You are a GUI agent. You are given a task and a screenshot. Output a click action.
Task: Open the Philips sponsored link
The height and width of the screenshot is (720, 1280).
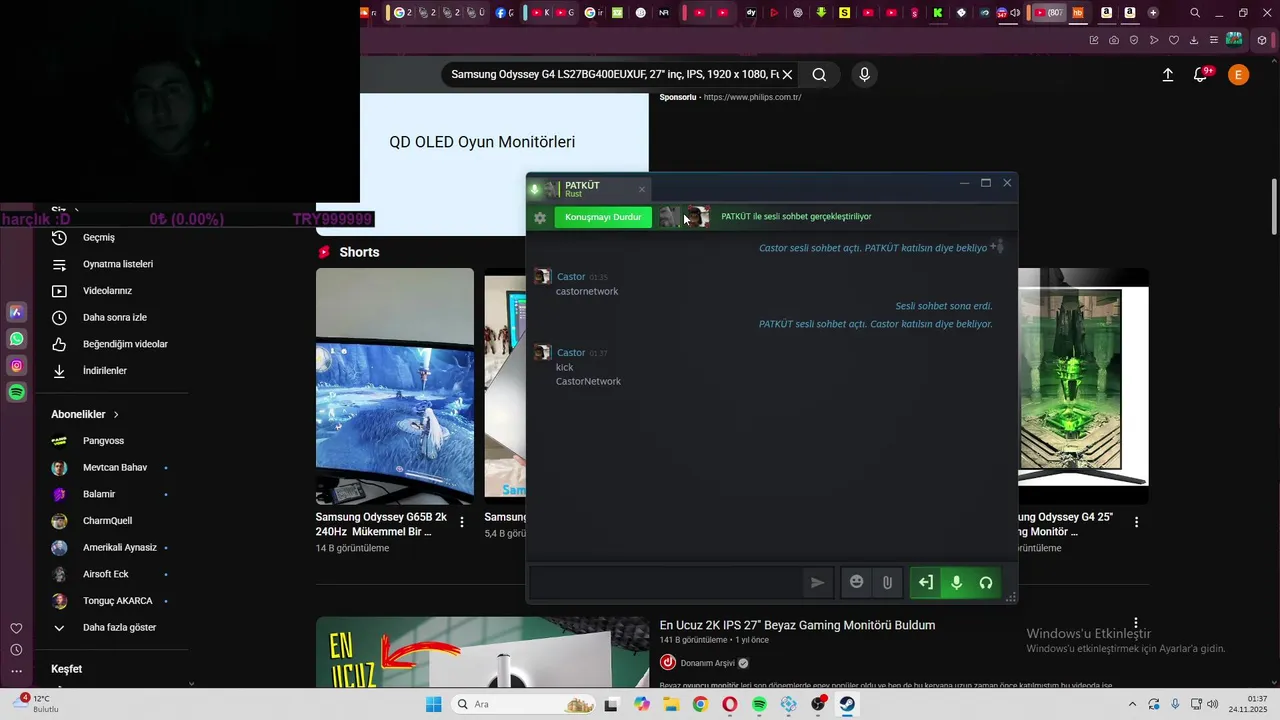(752, 97)
